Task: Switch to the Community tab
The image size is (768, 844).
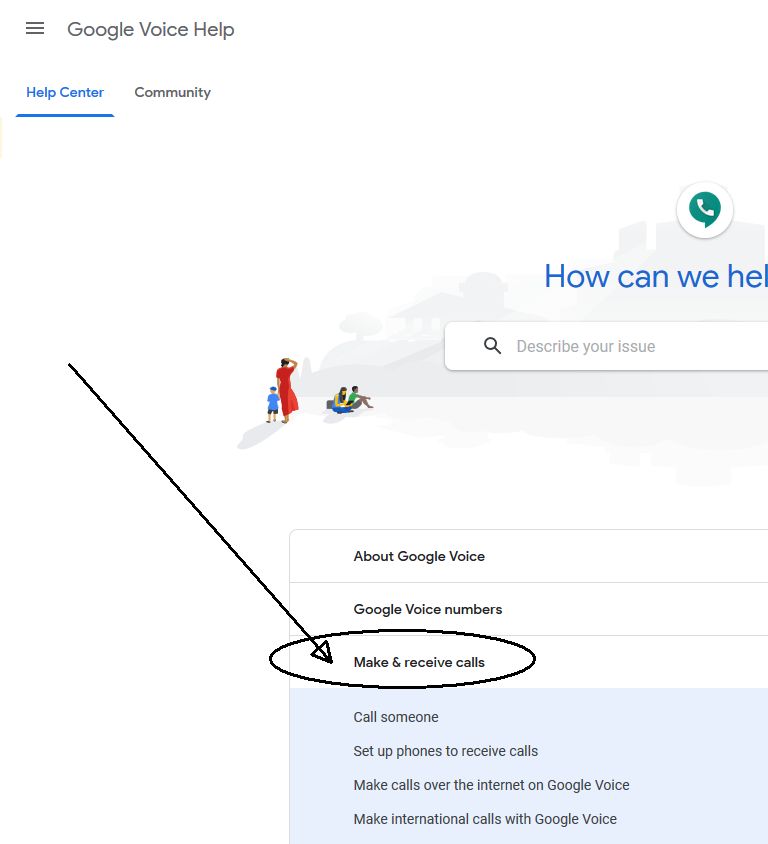Action: point(172,93)
